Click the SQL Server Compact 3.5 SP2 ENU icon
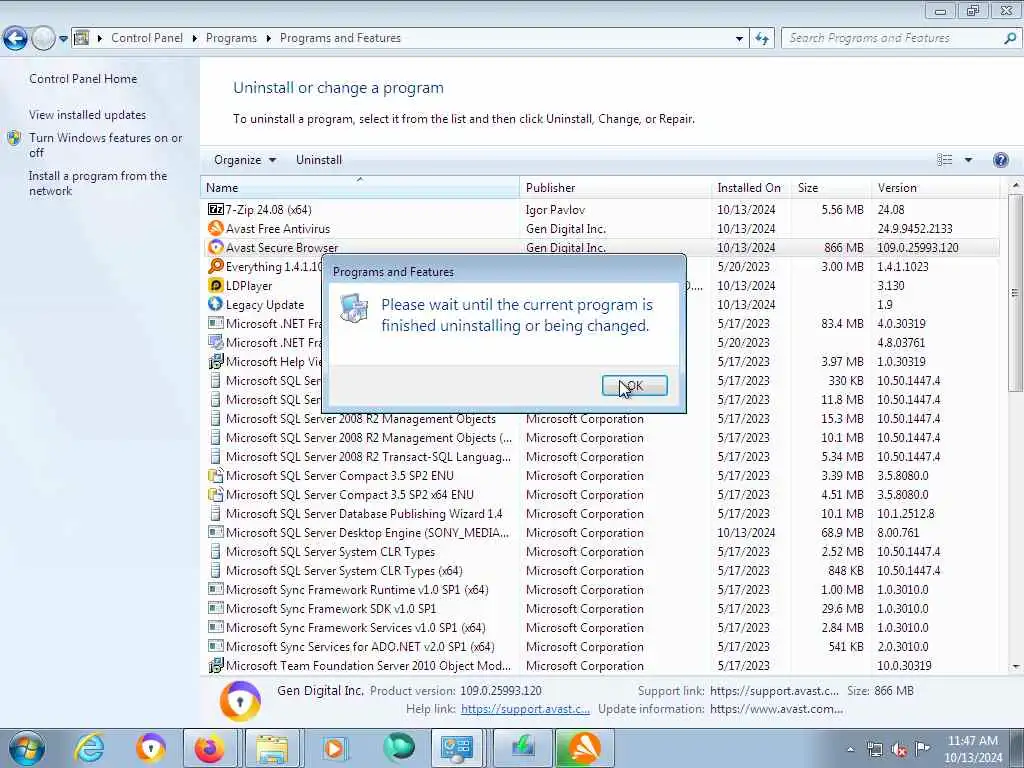1024x768 pixels. (216, 475)
